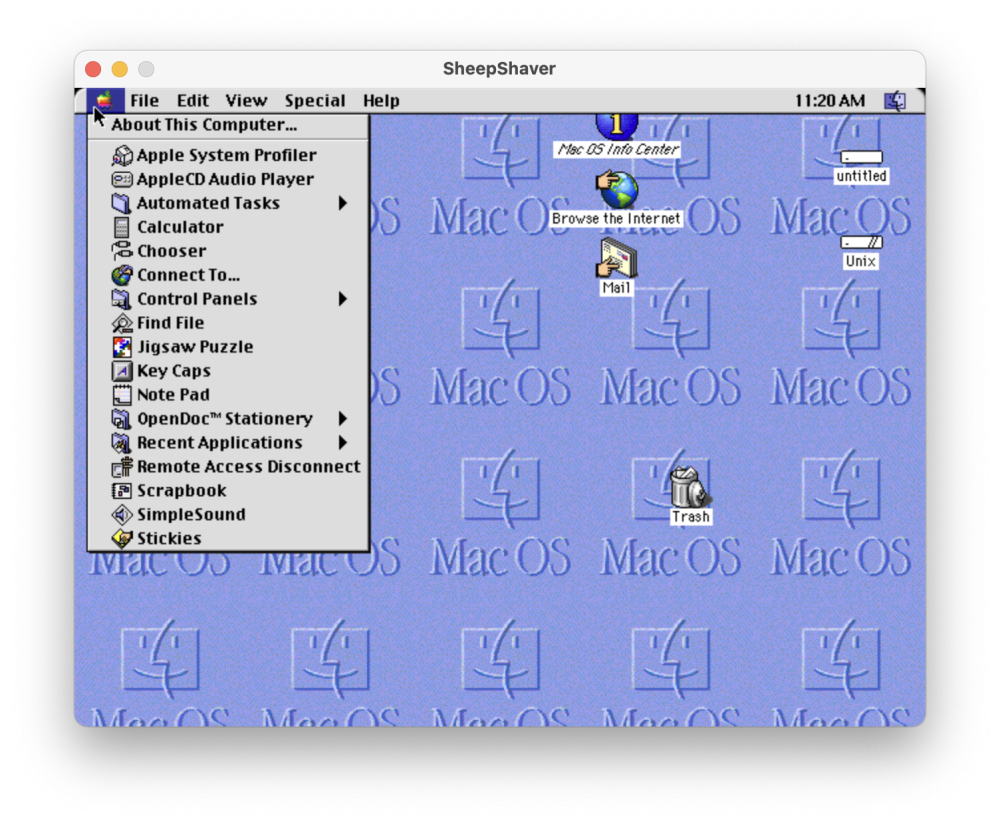Viewport: 1000px width, 825px height.
Task: Open the Help menu
Action: [x=381, y=101]
